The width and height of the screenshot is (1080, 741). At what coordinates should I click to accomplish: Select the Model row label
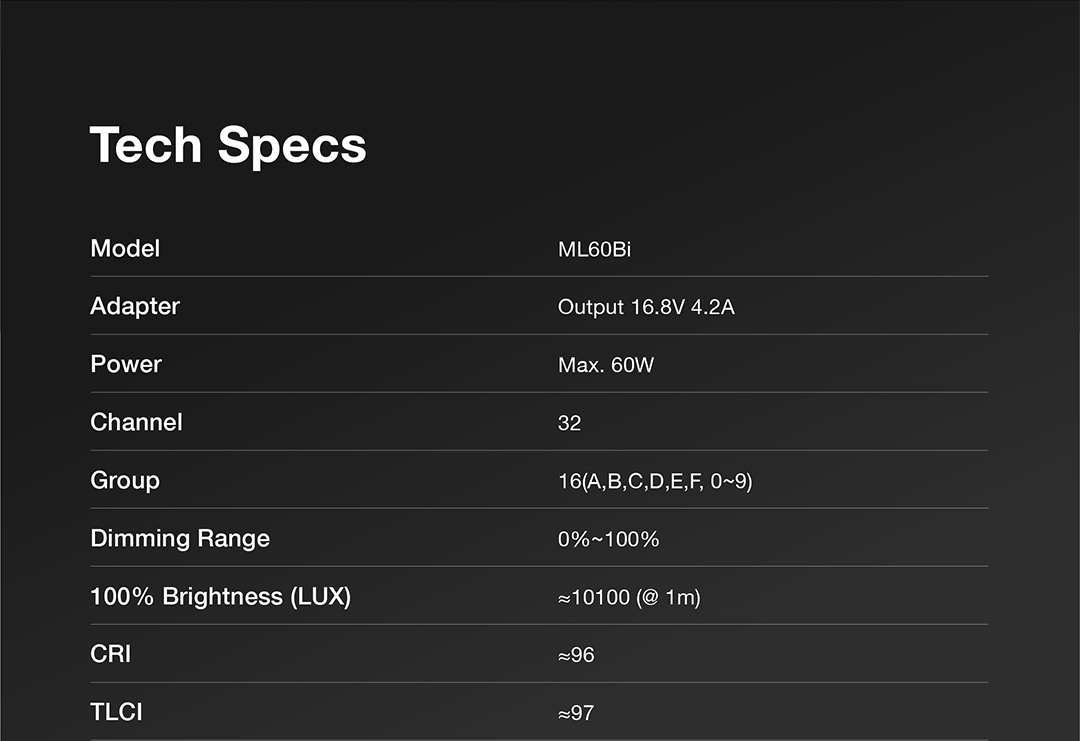pos(125,248)
